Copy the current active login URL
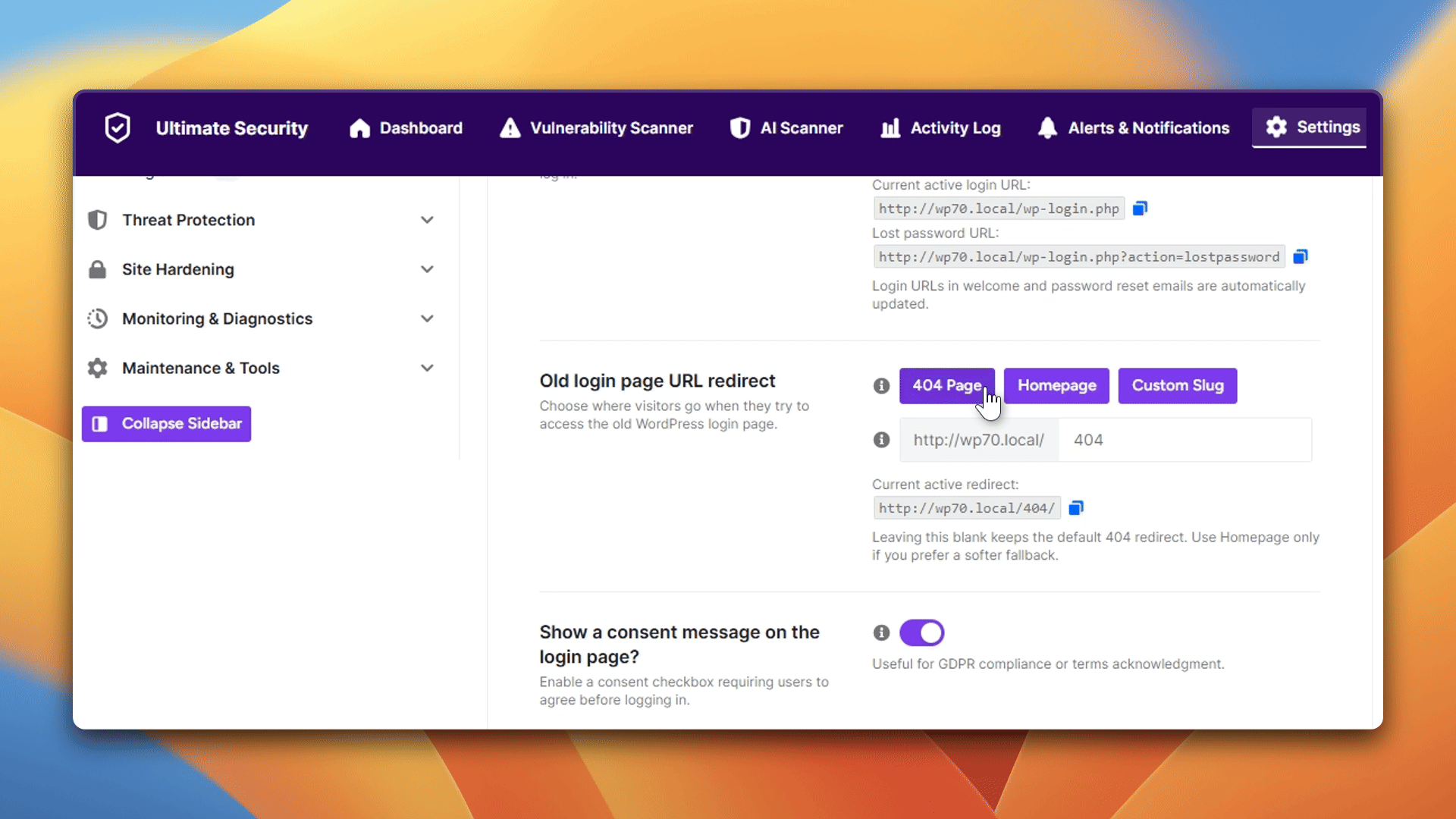Screen dimensions: 1456x819 tap(1140, 209)
